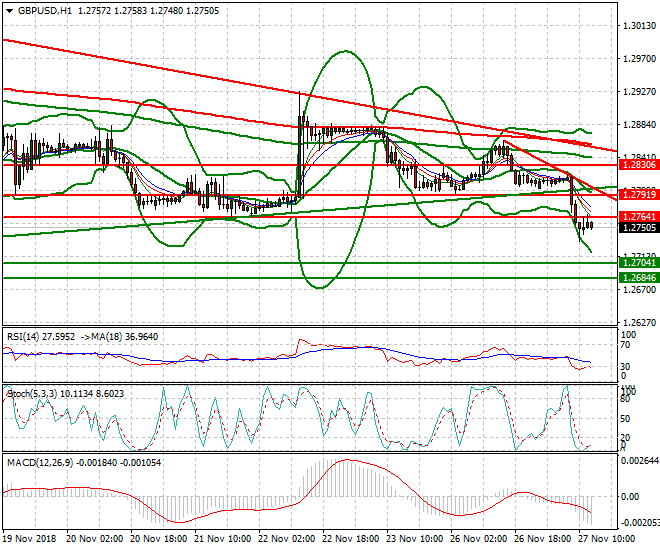This screenshot has height=550, width=660.
Task: Click the 19 Nov 2018 time axis label
Action: (29, 539)
